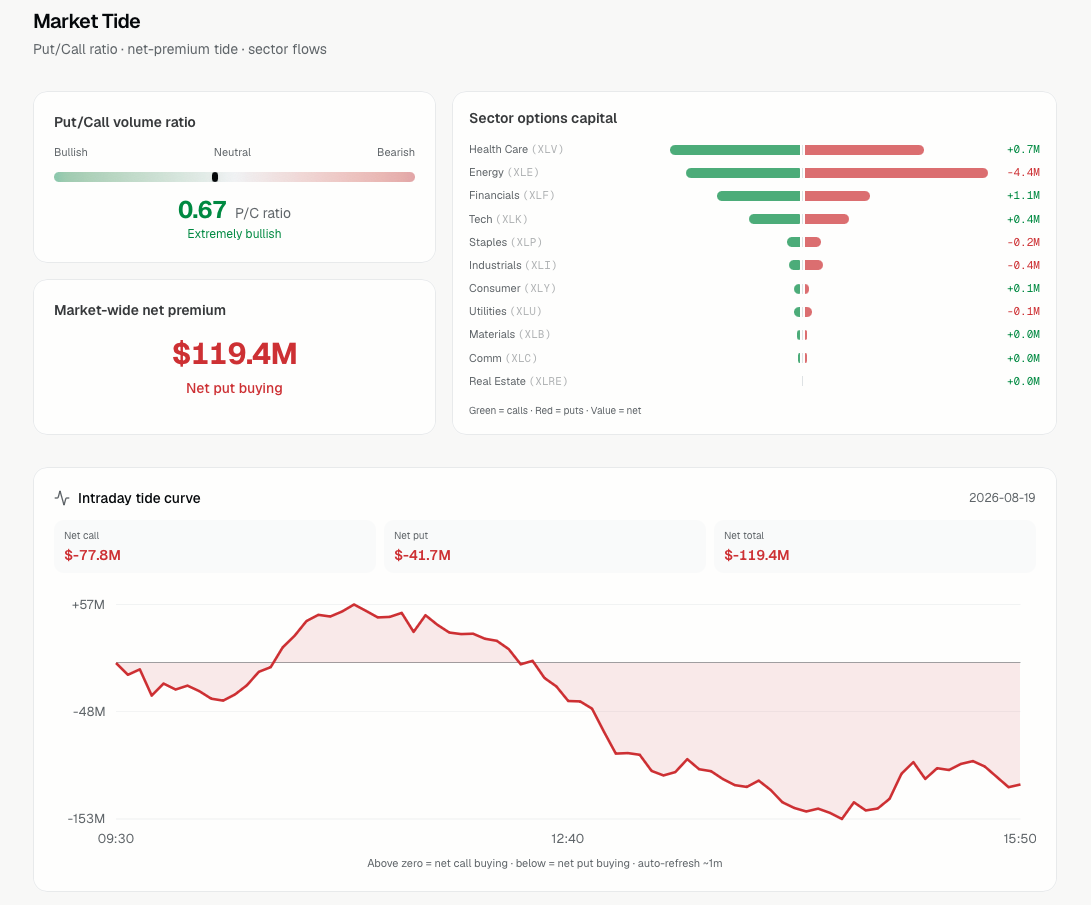
Task: Click the Industrials net value -0.4M
Action: pyautogui.click(x=1024, y=265)
